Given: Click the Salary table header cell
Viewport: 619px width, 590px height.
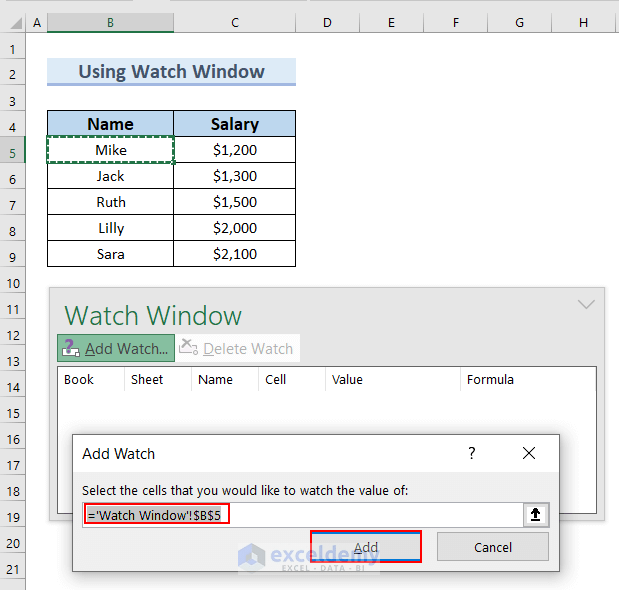Looking at the screenshot, I should [x=235, y=124].
